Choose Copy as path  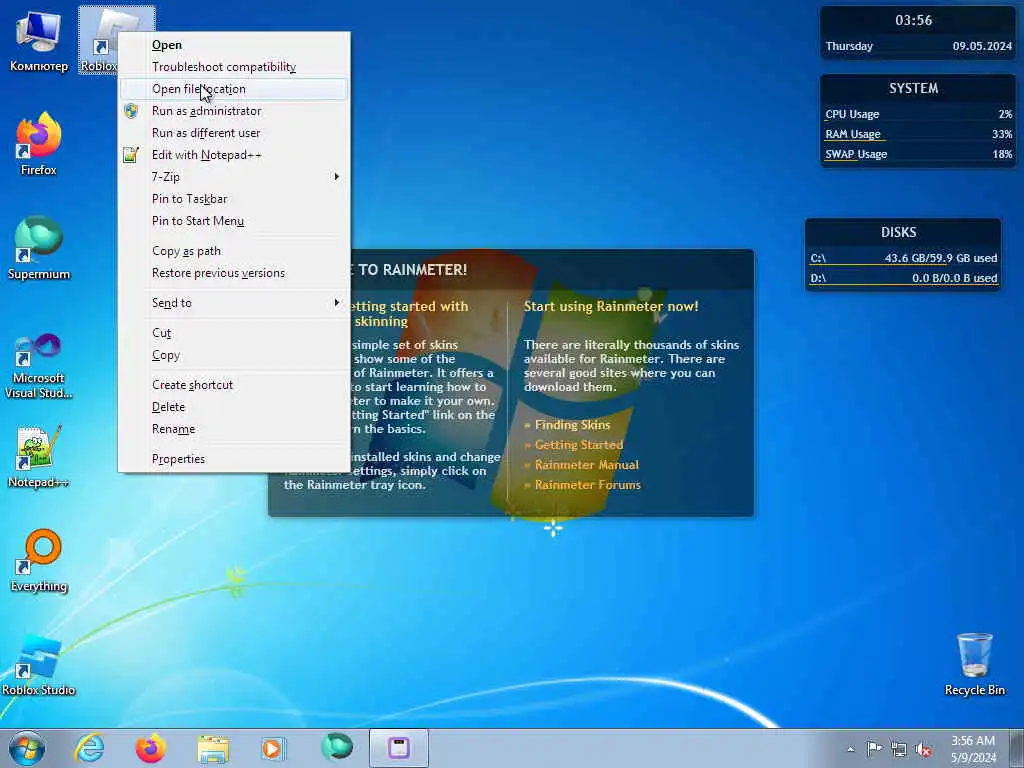click(x=234, y=251)
